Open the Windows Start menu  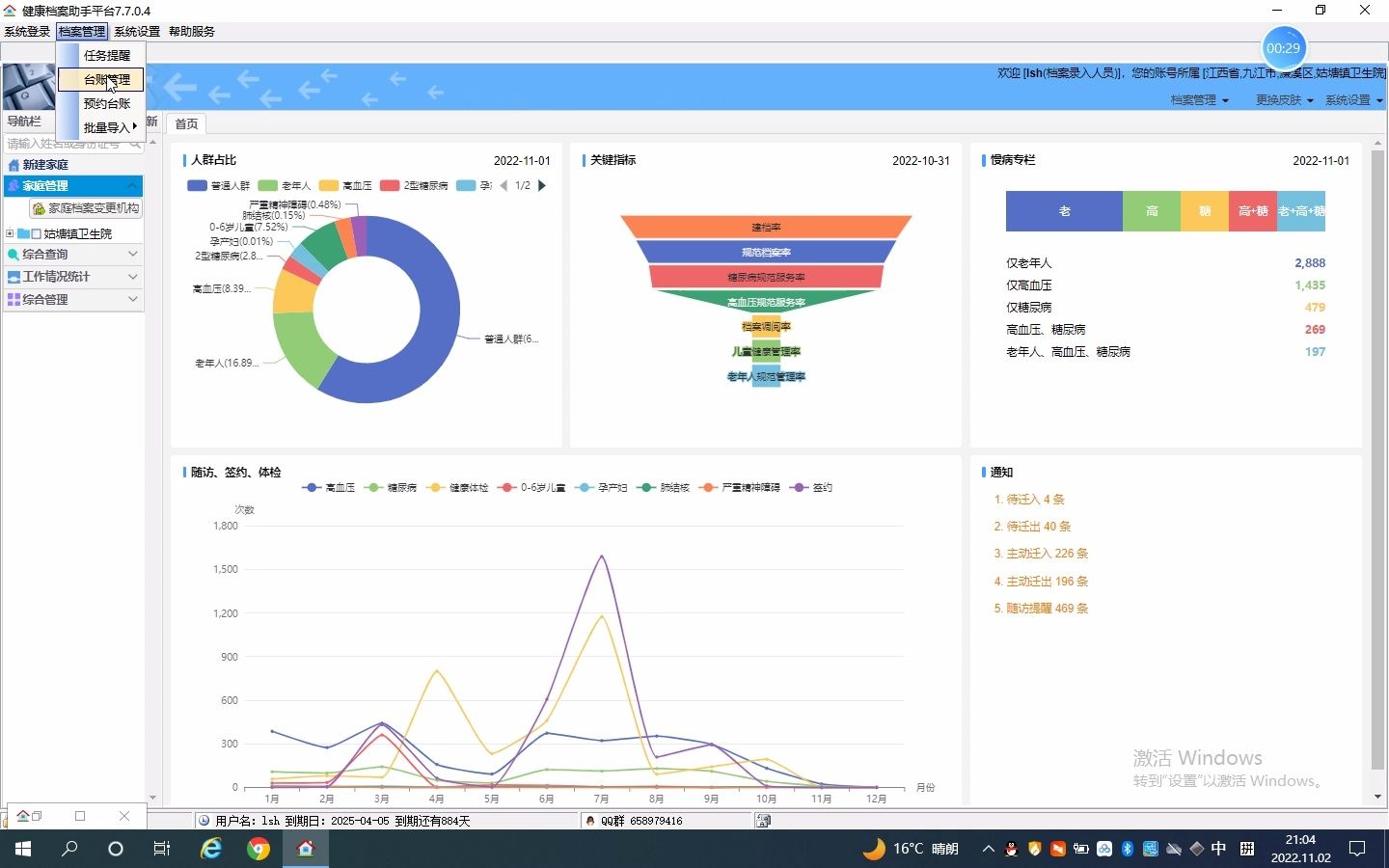23,849
